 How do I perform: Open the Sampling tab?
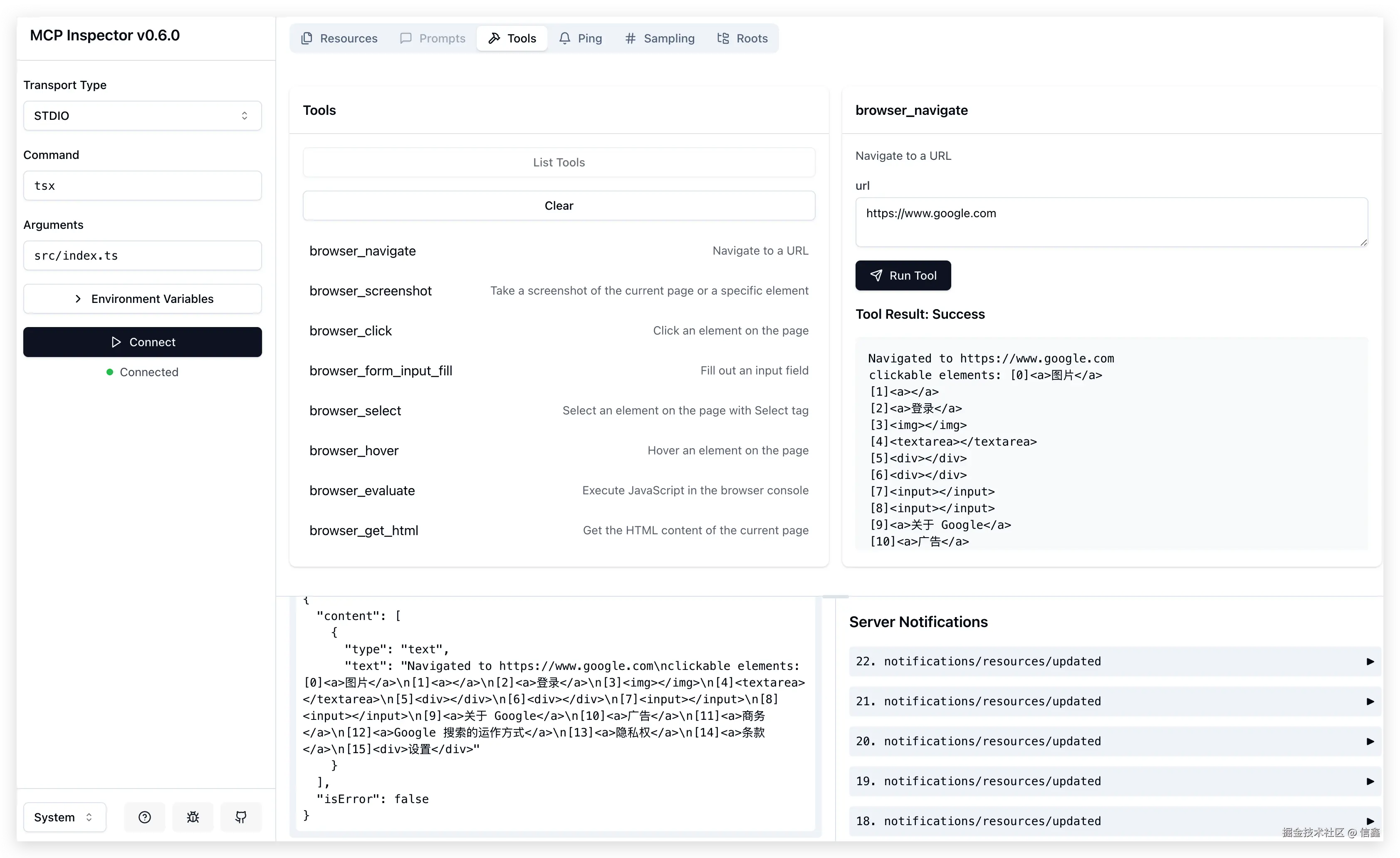click(x=660, y=38)
